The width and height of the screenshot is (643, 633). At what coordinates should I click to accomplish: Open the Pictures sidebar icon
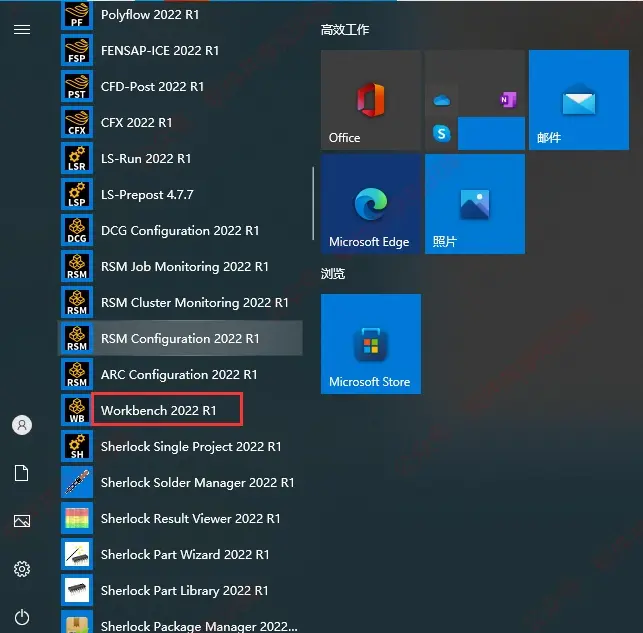coord(22,521)
